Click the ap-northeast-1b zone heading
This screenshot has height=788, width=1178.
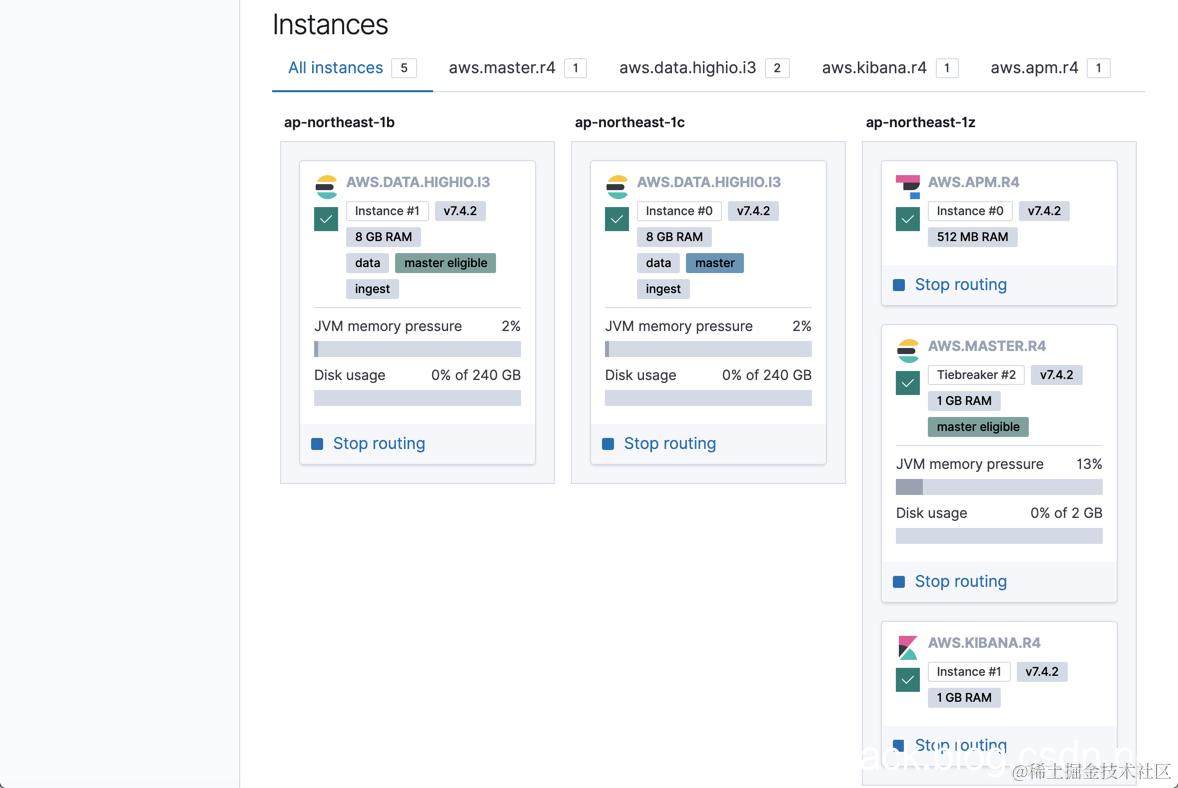click(x=339, y=122)
